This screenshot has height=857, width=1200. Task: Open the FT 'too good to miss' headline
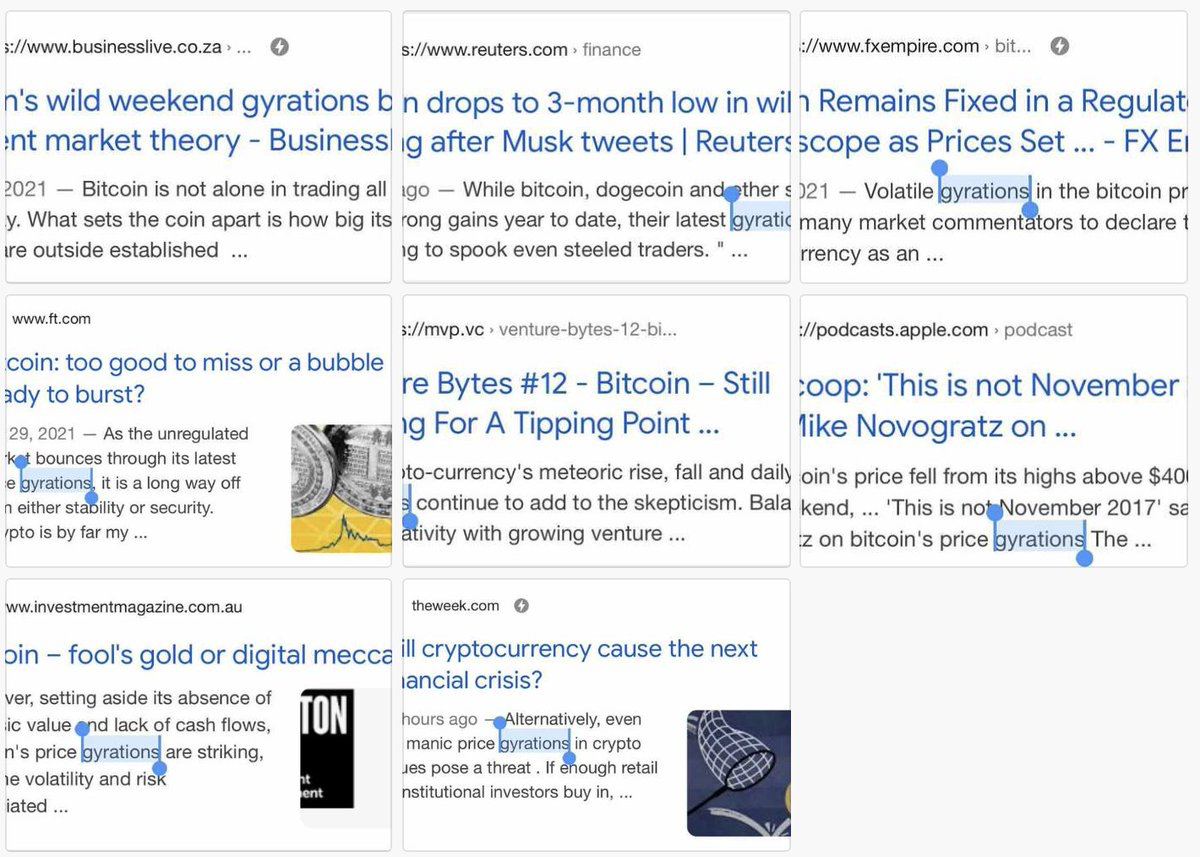click(x=195, y=377)
